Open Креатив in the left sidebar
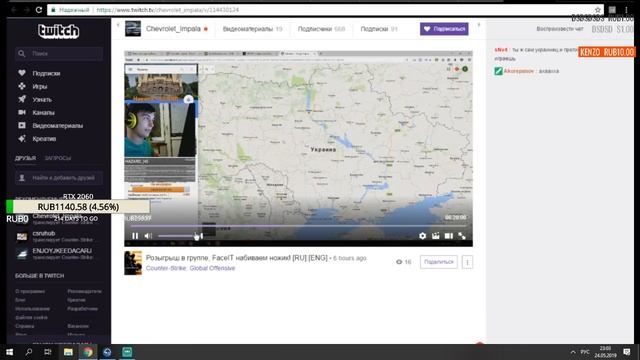 point(44,139)
